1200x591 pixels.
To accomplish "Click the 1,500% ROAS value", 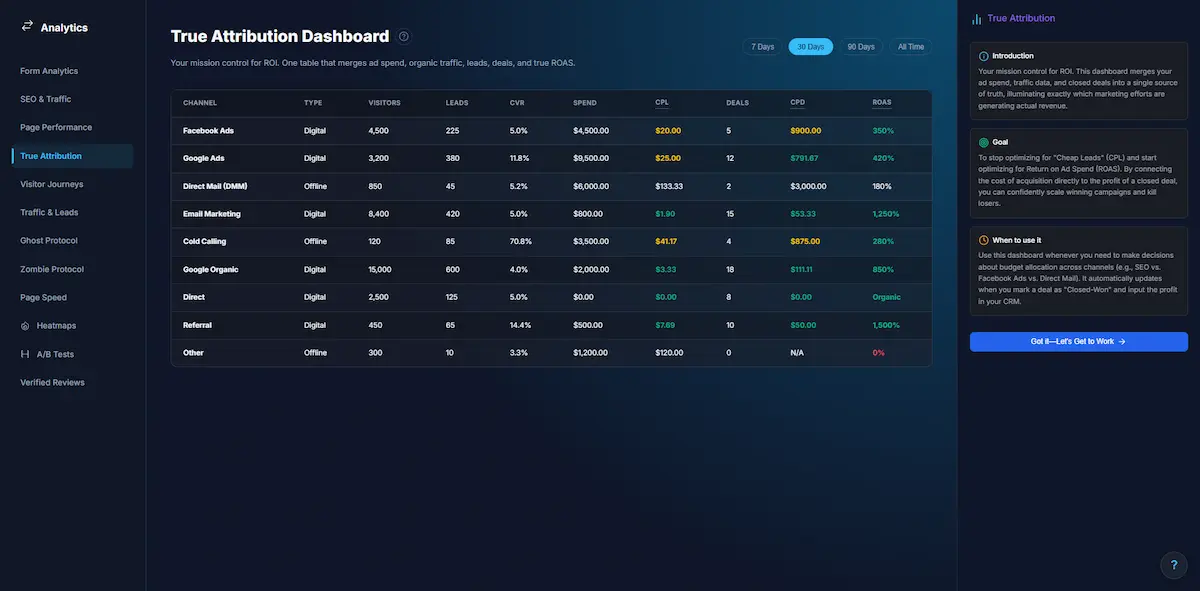I will (886, 325).
